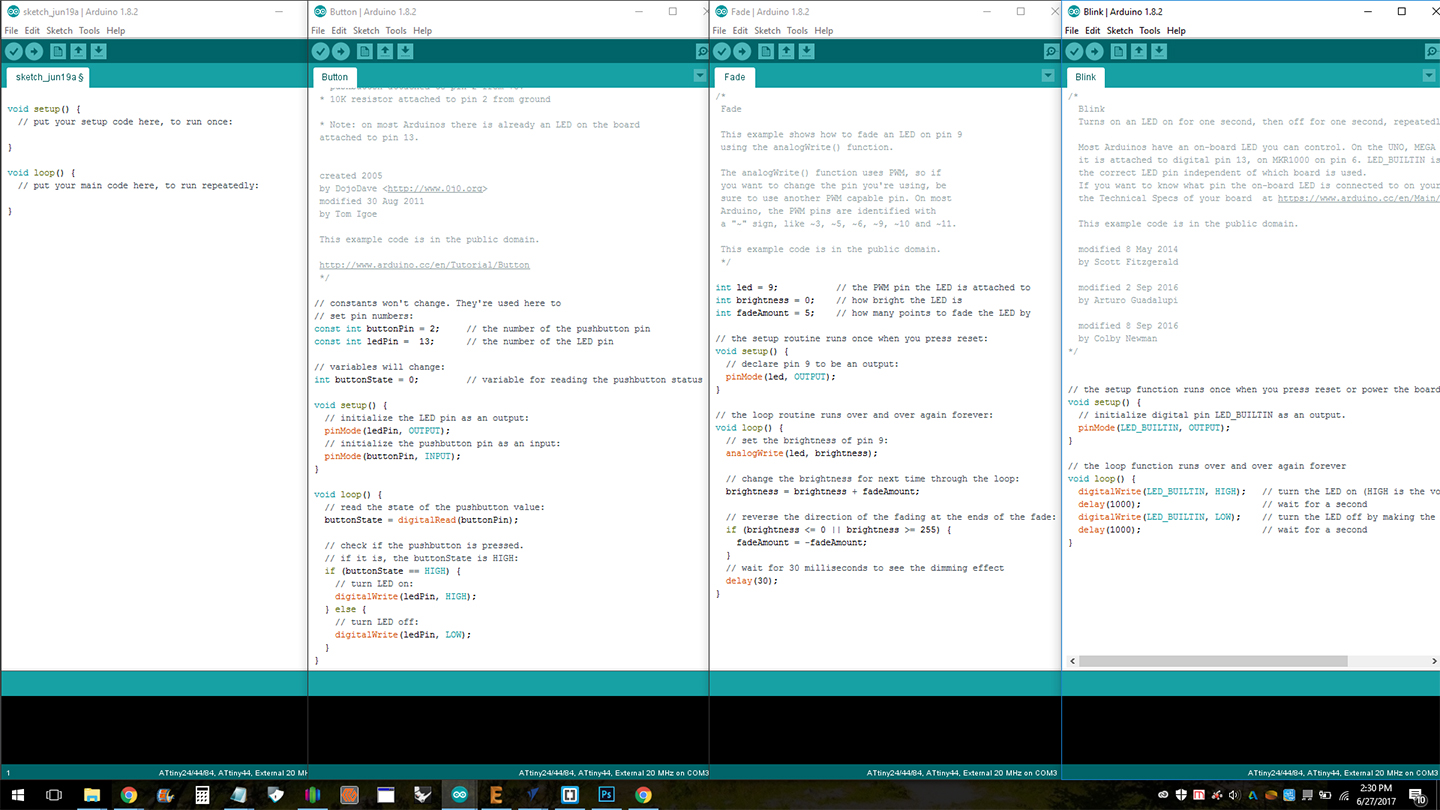
Task: Open Sketch menu in the Blink window
Action: (x=1120, y=31)
